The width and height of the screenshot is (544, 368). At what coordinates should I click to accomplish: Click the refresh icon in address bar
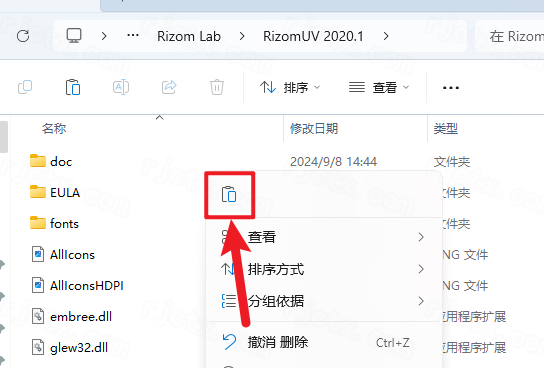(x=23, y=36)
